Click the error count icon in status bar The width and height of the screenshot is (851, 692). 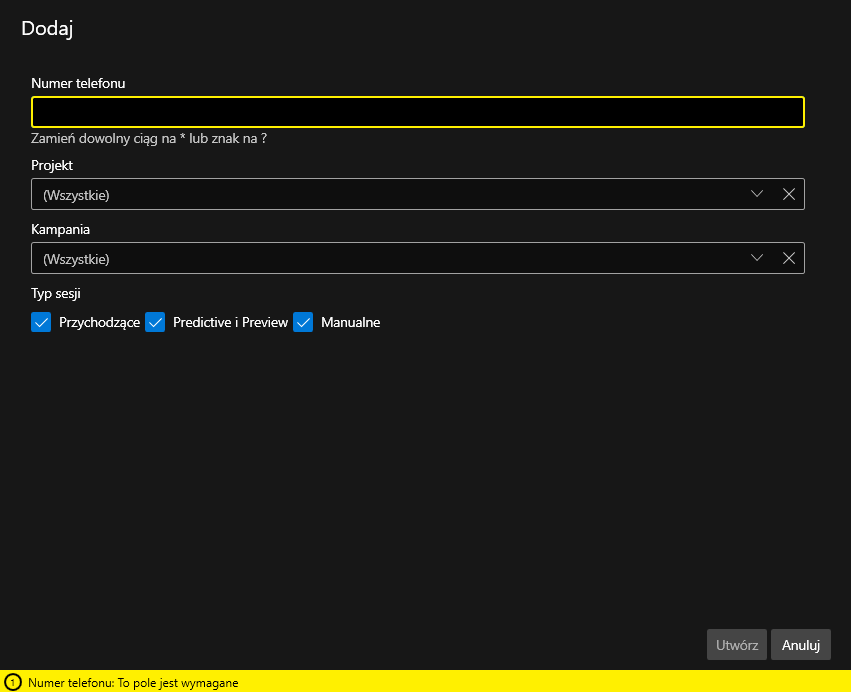tap(13, 682)
